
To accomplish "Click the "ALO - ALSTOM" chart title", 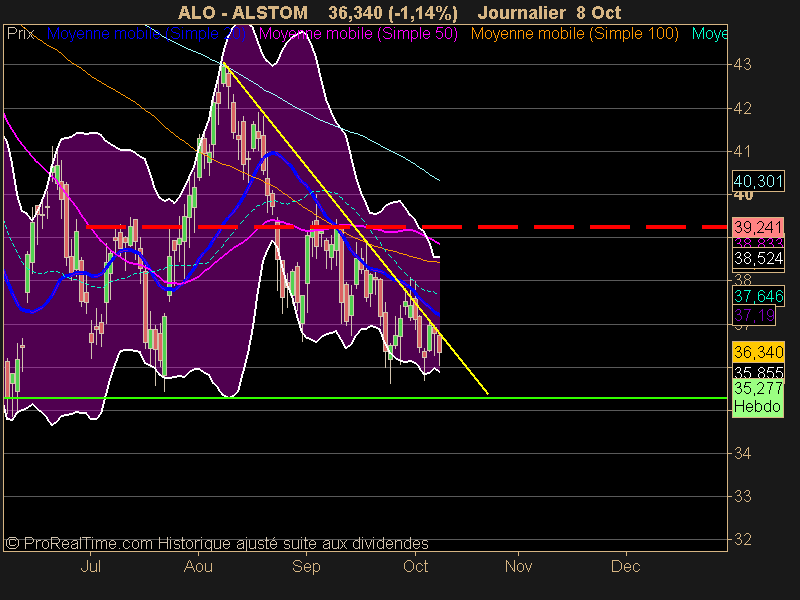I will point(243,12).
